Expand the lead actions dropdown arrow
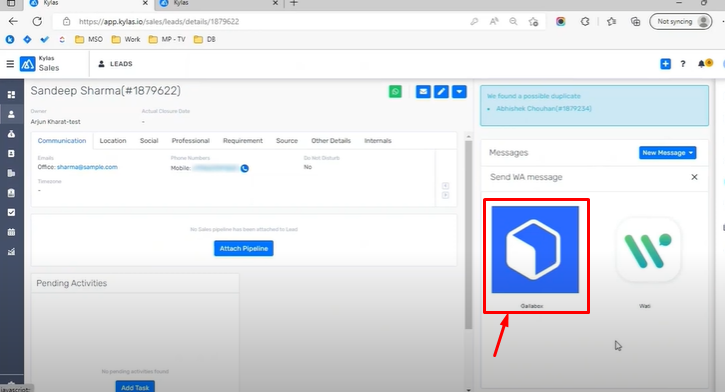Screen dimensions: 725x392 click(x=459, y=92)
